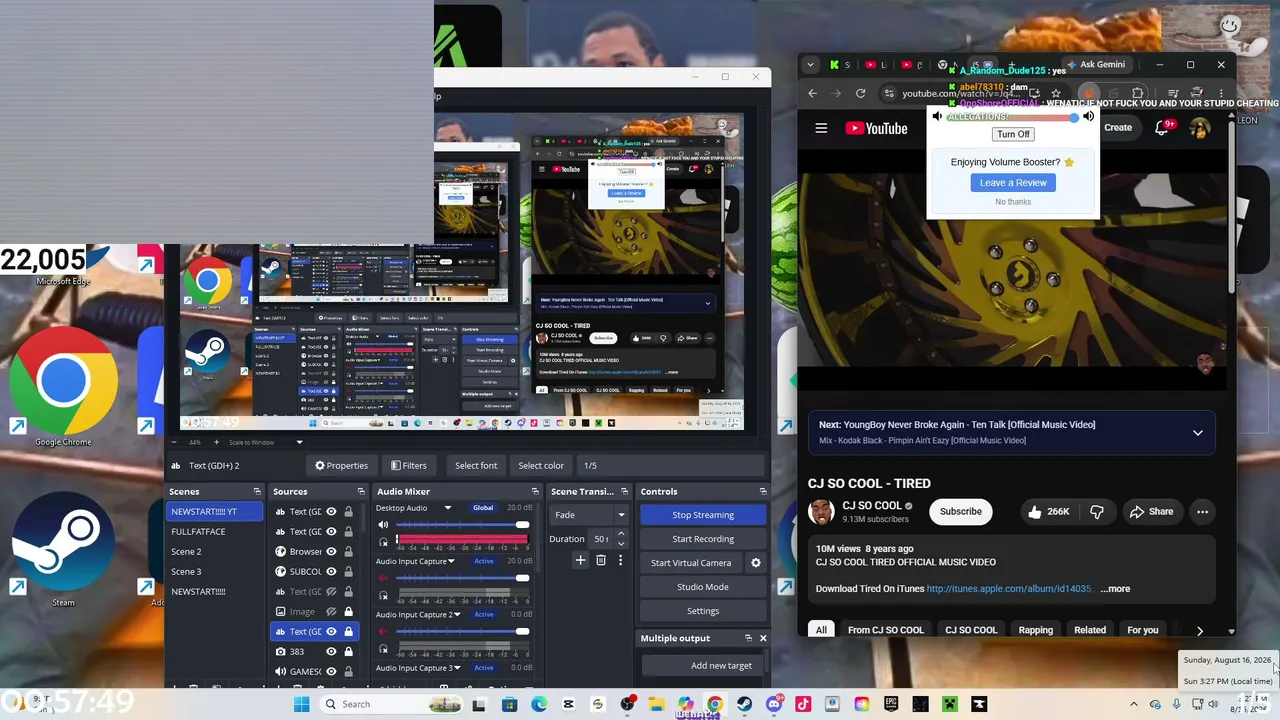Go to YouTube home via logo
The height and width of the screenshot is (720, 1280).
pyautogui.click(x=876, y=128)
